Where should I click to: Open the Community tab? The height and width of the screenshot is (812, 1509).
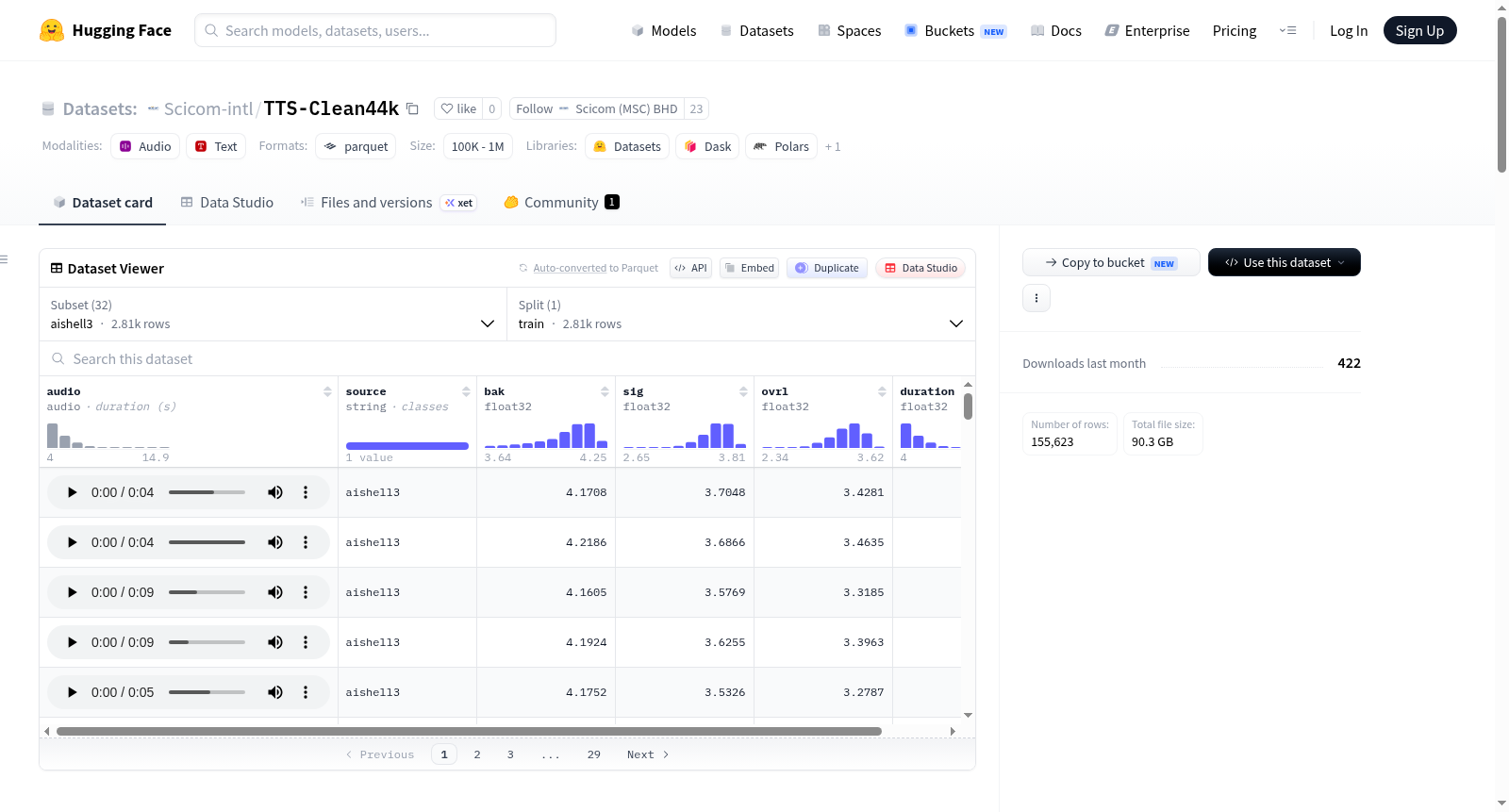pyautogui.click(x=562, y=202)
